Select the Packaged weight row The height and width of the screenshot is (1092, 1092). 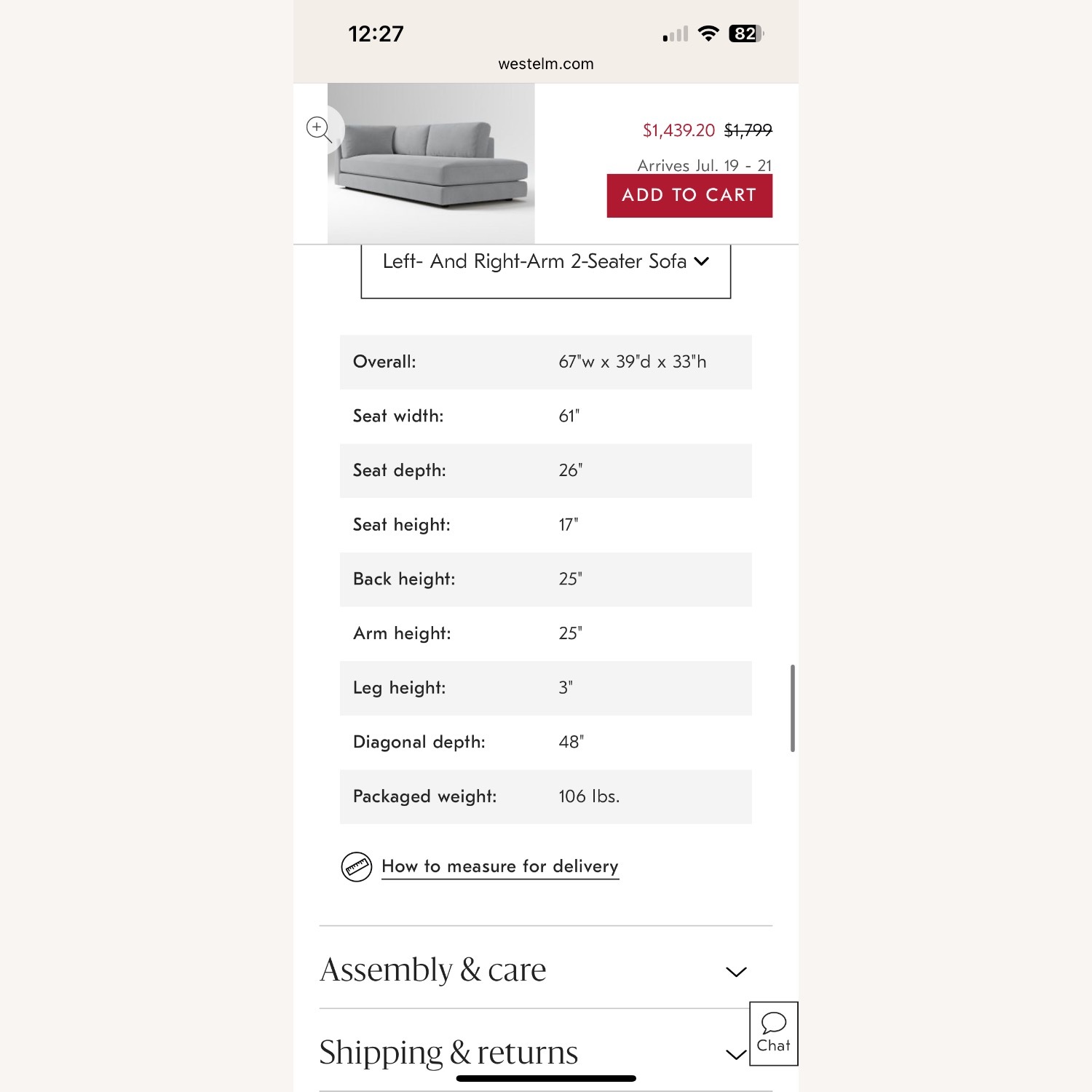click(545, 796)
